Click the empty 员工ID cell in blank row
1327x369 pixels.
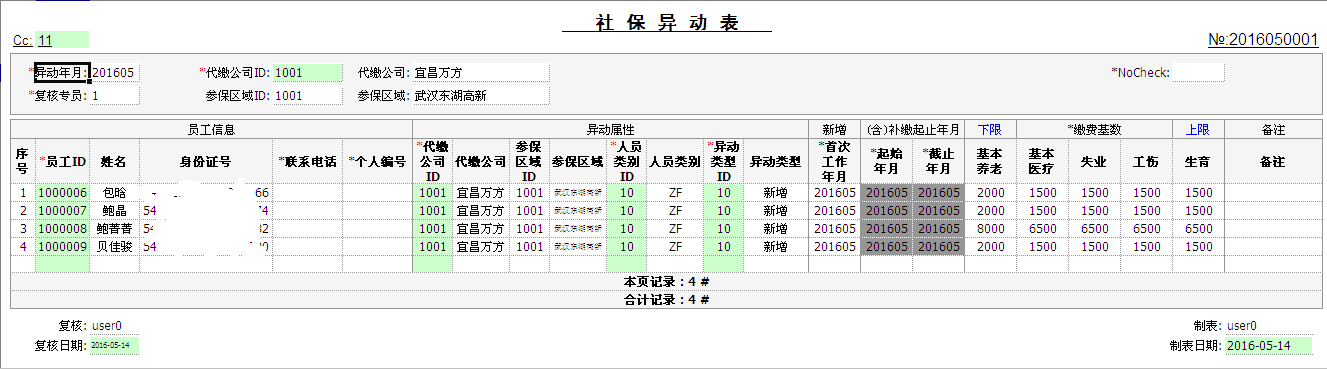click(63, 264)
